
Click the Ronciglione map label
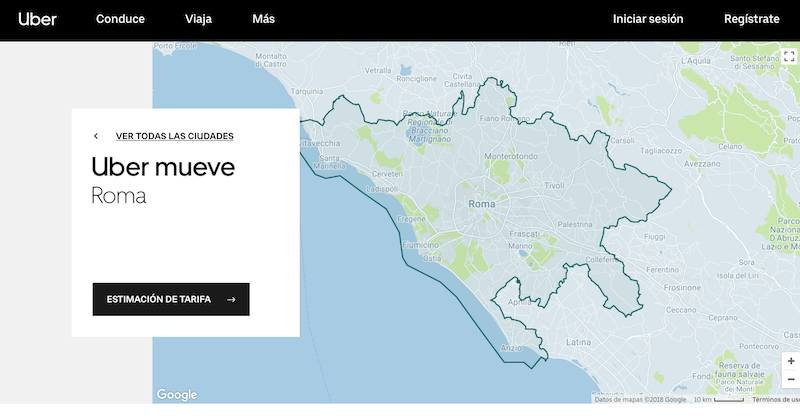[417, 79]
